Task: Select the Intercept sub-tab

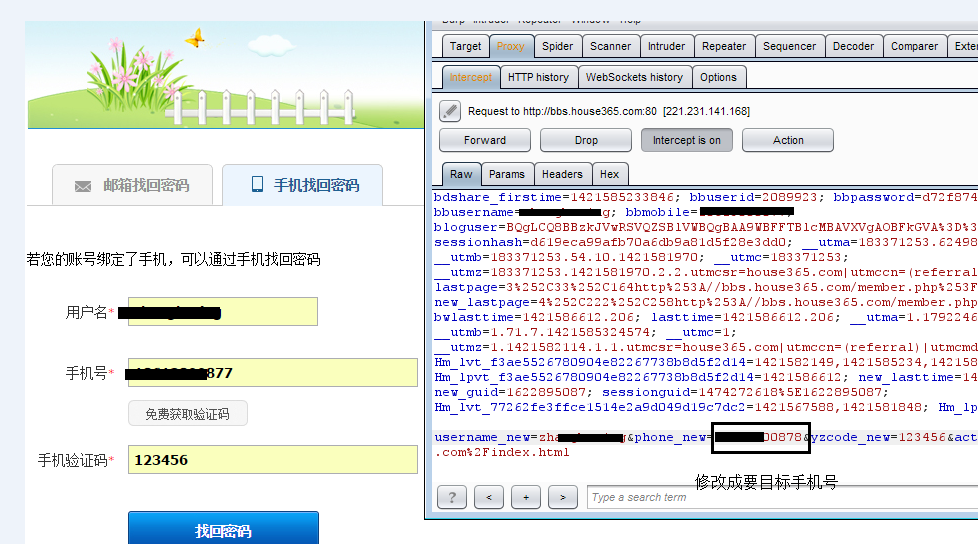Action: tap(471, 77)
